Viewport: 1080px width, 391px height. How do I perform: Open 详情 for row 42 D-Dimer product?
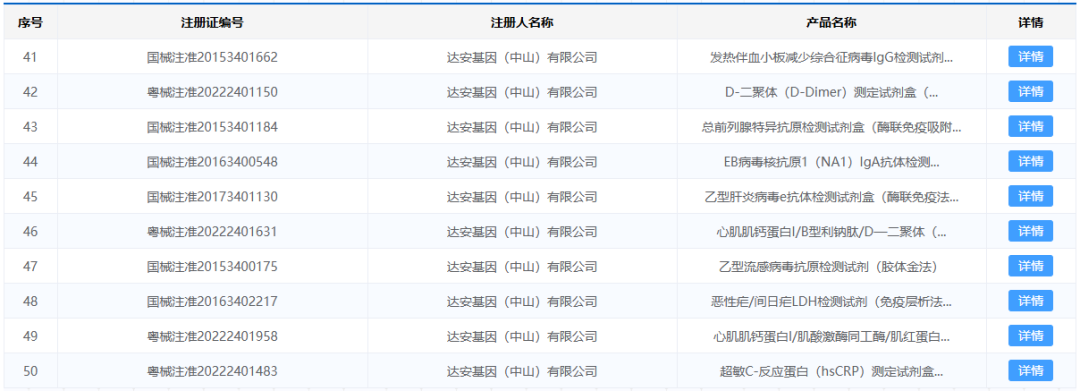coord(1030,92)
